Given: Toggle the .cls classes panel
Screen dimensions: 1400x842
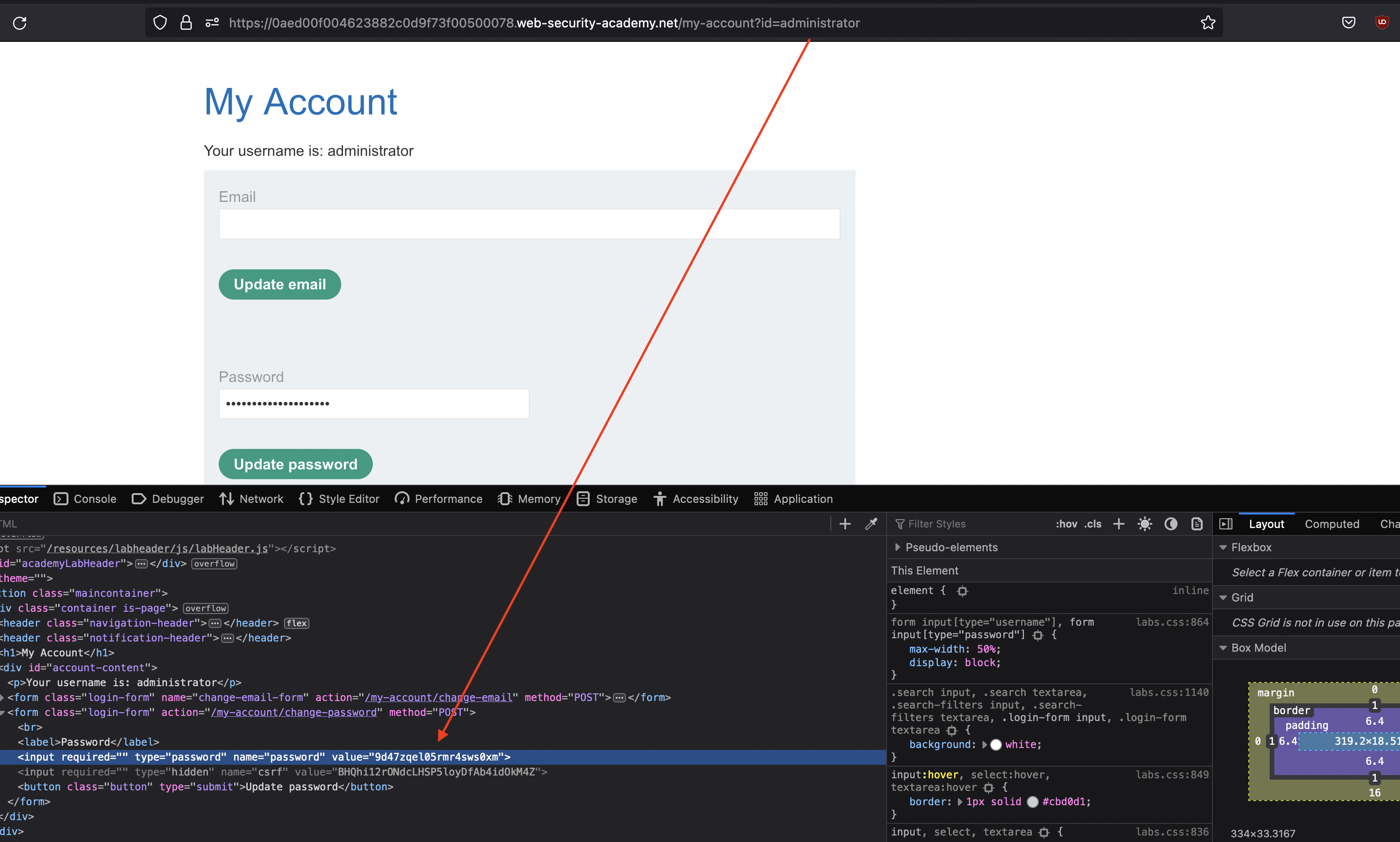Looking at the screenshot, I should coord(1092,524).
